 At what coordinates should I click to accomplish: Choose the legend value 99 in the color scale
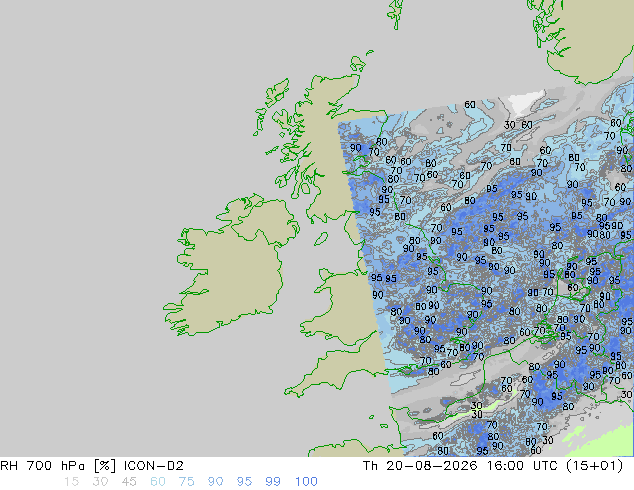pyautogui.click(x=273, y=482)
